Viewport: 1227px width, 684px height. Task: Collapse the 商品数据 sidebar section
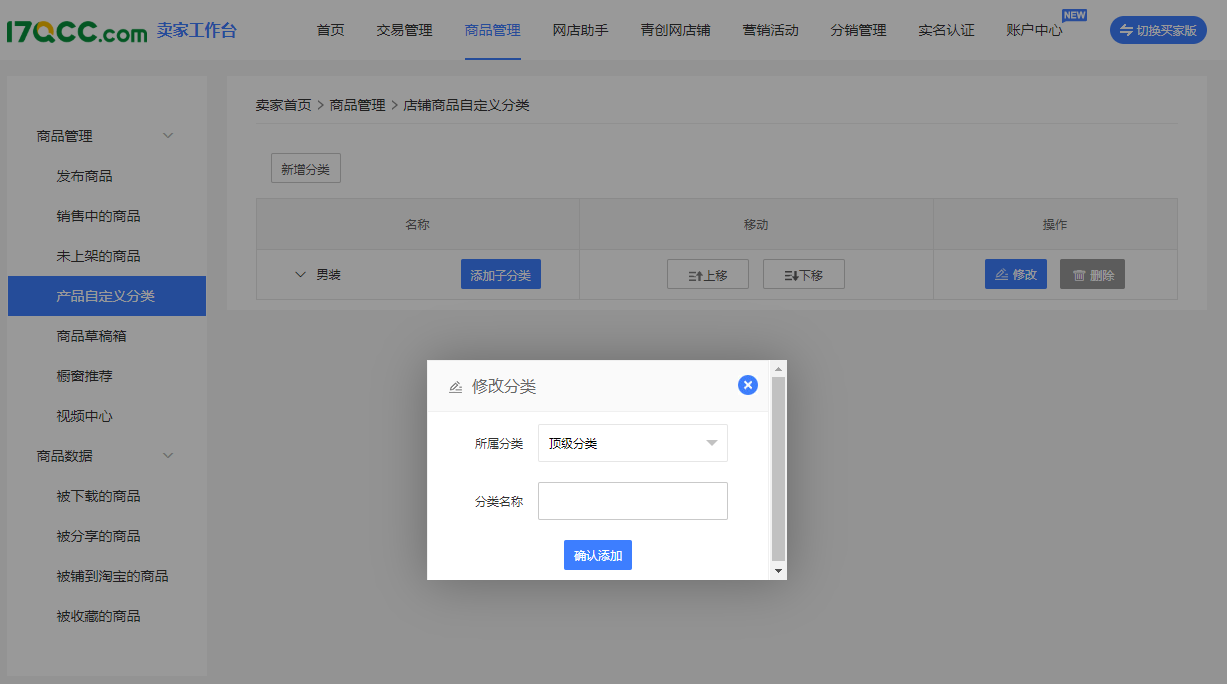point(168,456)
